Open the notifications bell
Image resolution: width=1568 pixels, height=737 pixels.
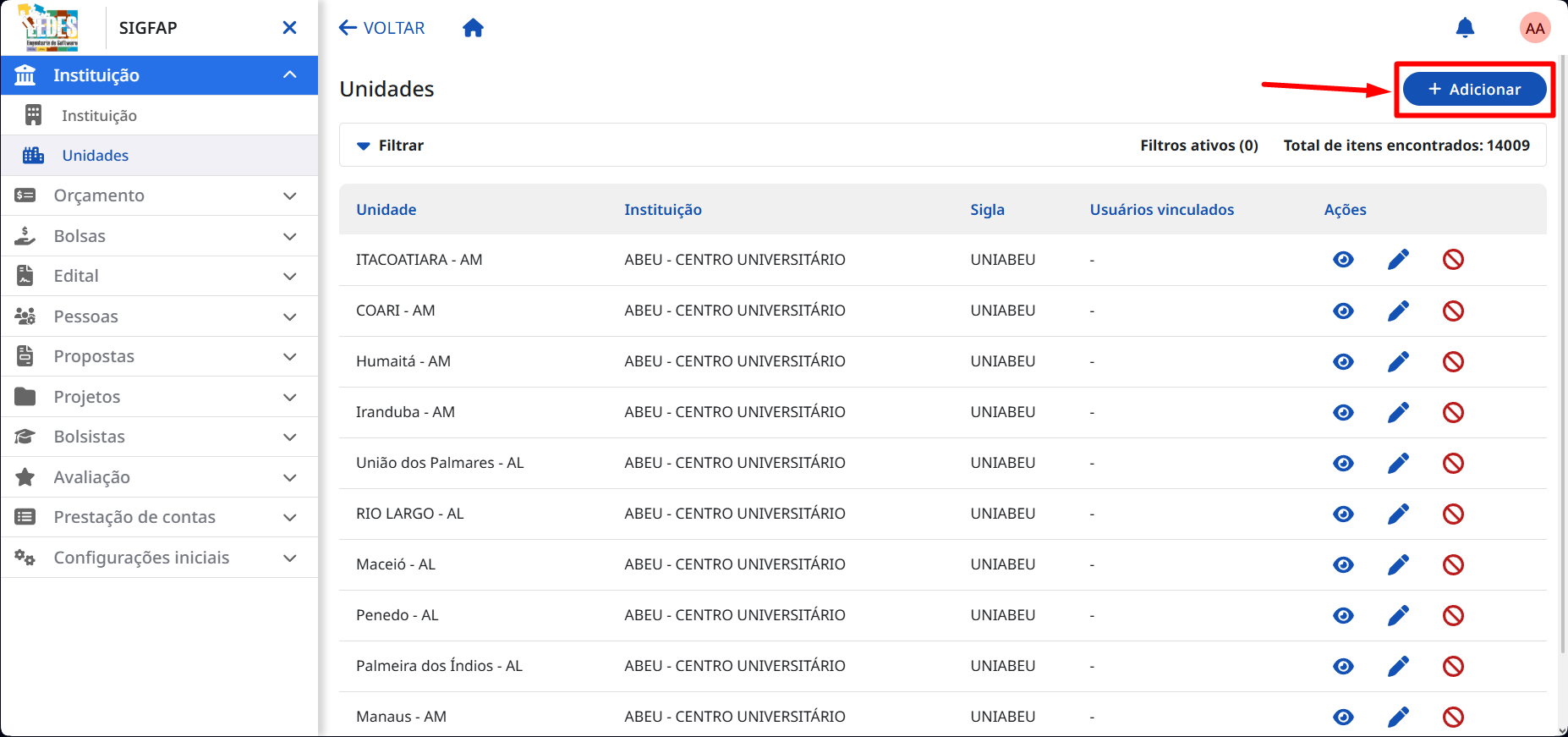(x=1465, y=28)
